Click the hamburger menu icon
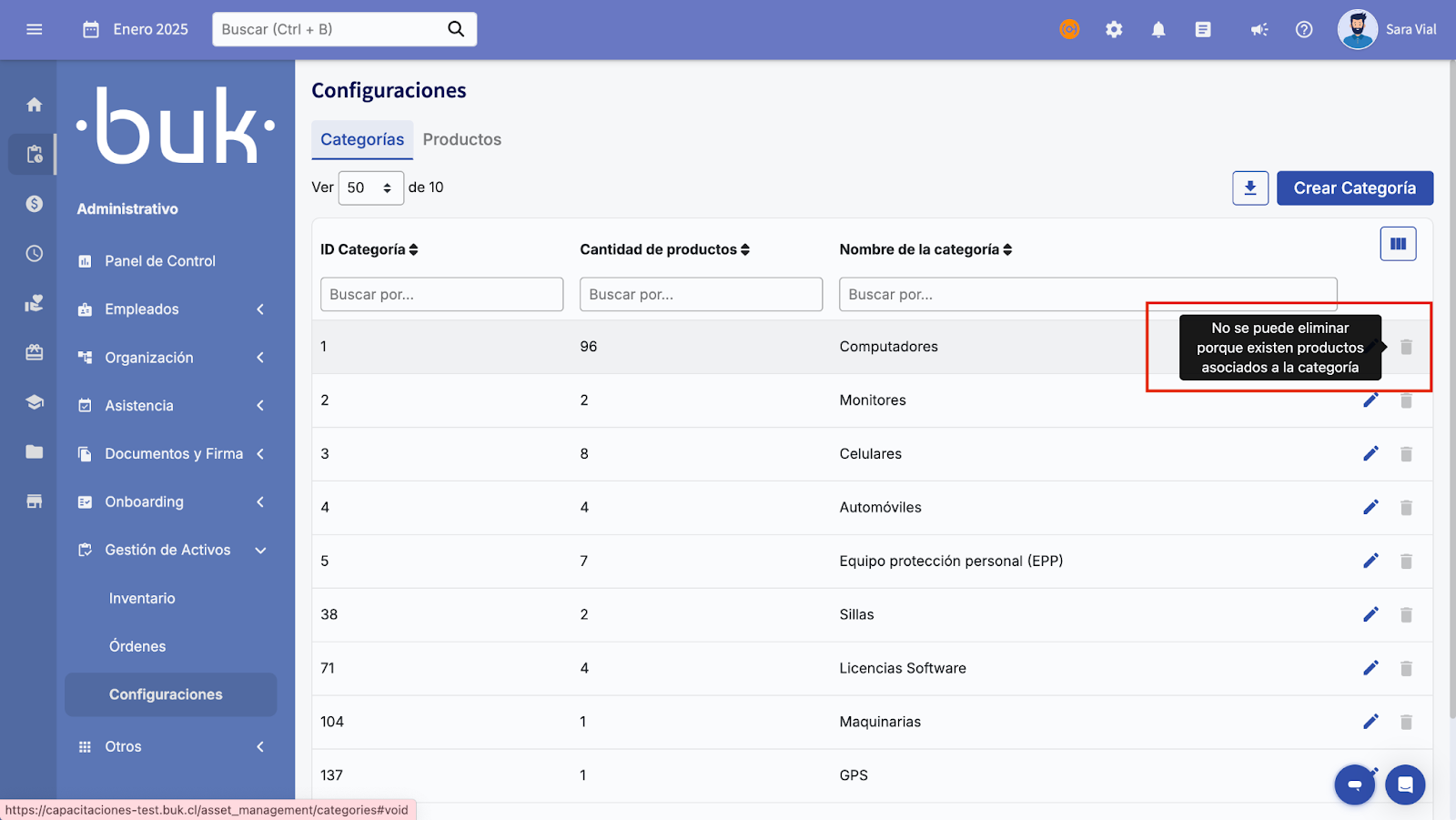 [x=35, y=29]
